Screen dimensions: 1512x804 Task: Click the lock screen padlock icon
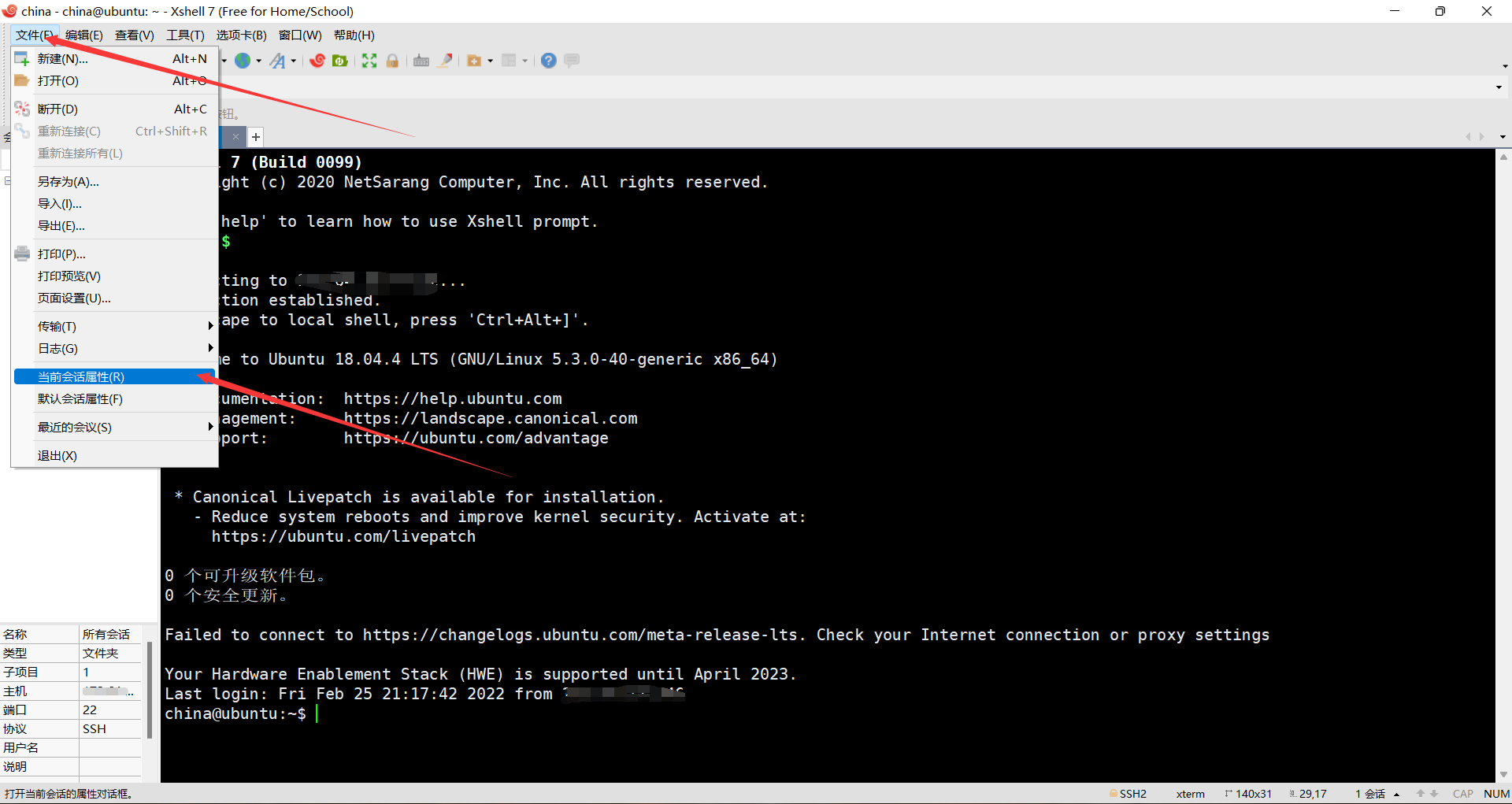392,61
